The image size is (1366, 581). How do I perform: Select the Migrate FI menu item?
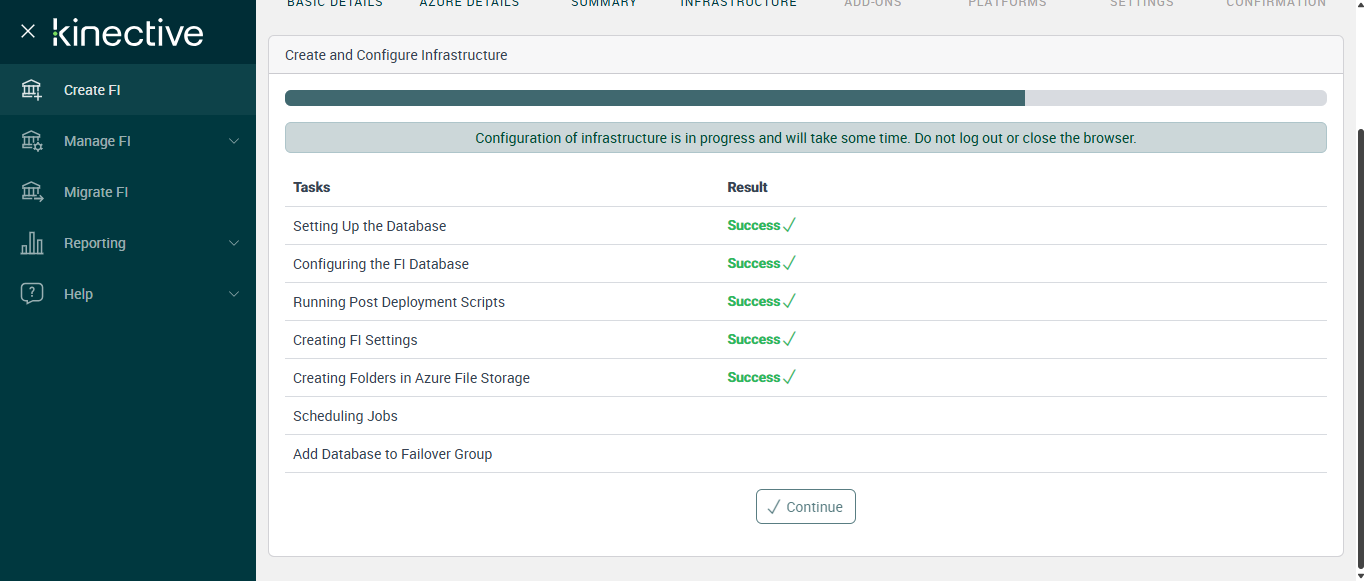(96, 192)
